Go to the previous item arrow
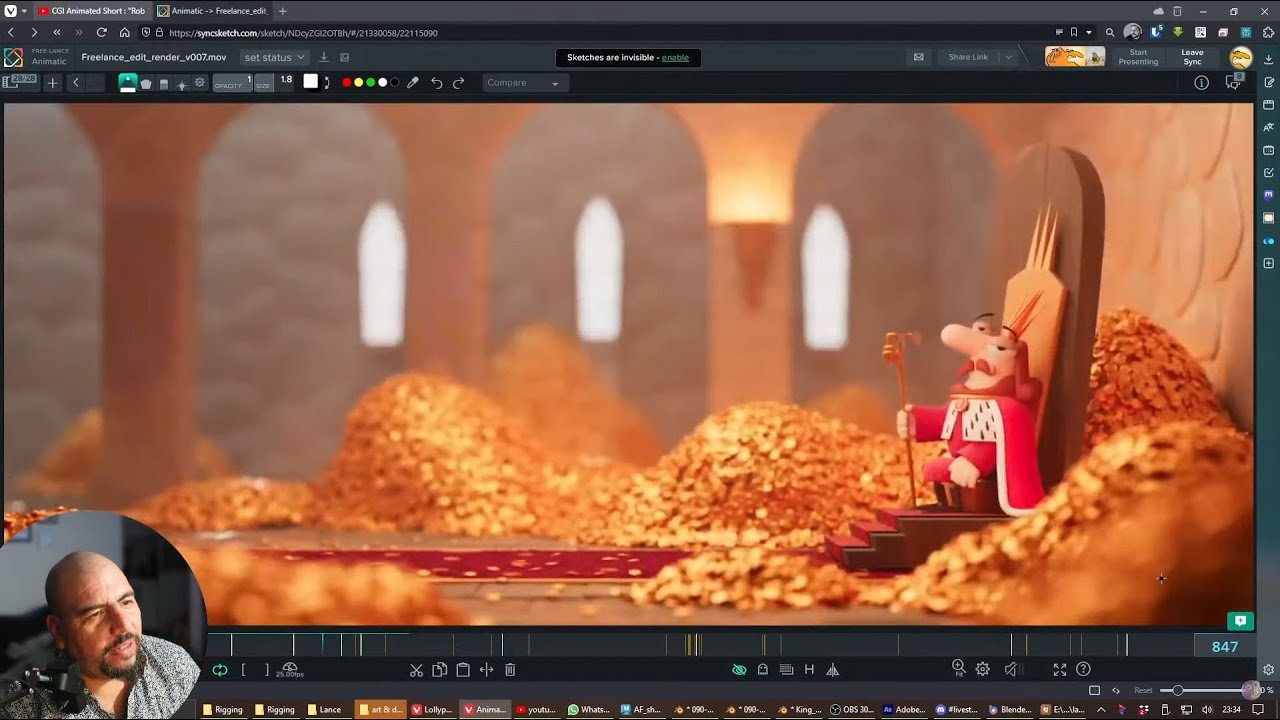Viewport: 1280px width, 720px height. [x=75, y=83]
